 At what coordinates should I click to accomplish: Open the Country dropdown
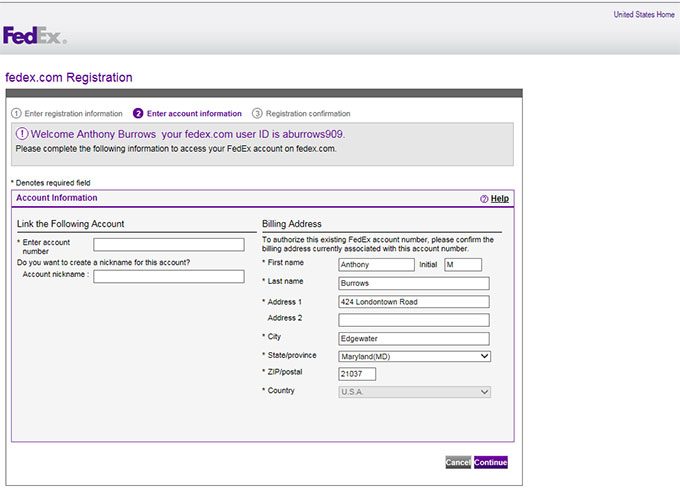(x=414, y=392)
